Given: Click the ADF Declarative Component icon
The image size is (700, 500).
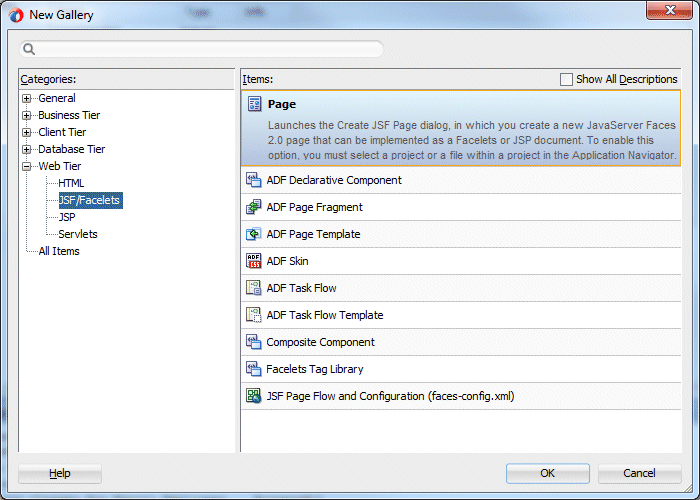Looking at the screenshot, I should click(254, 180).
